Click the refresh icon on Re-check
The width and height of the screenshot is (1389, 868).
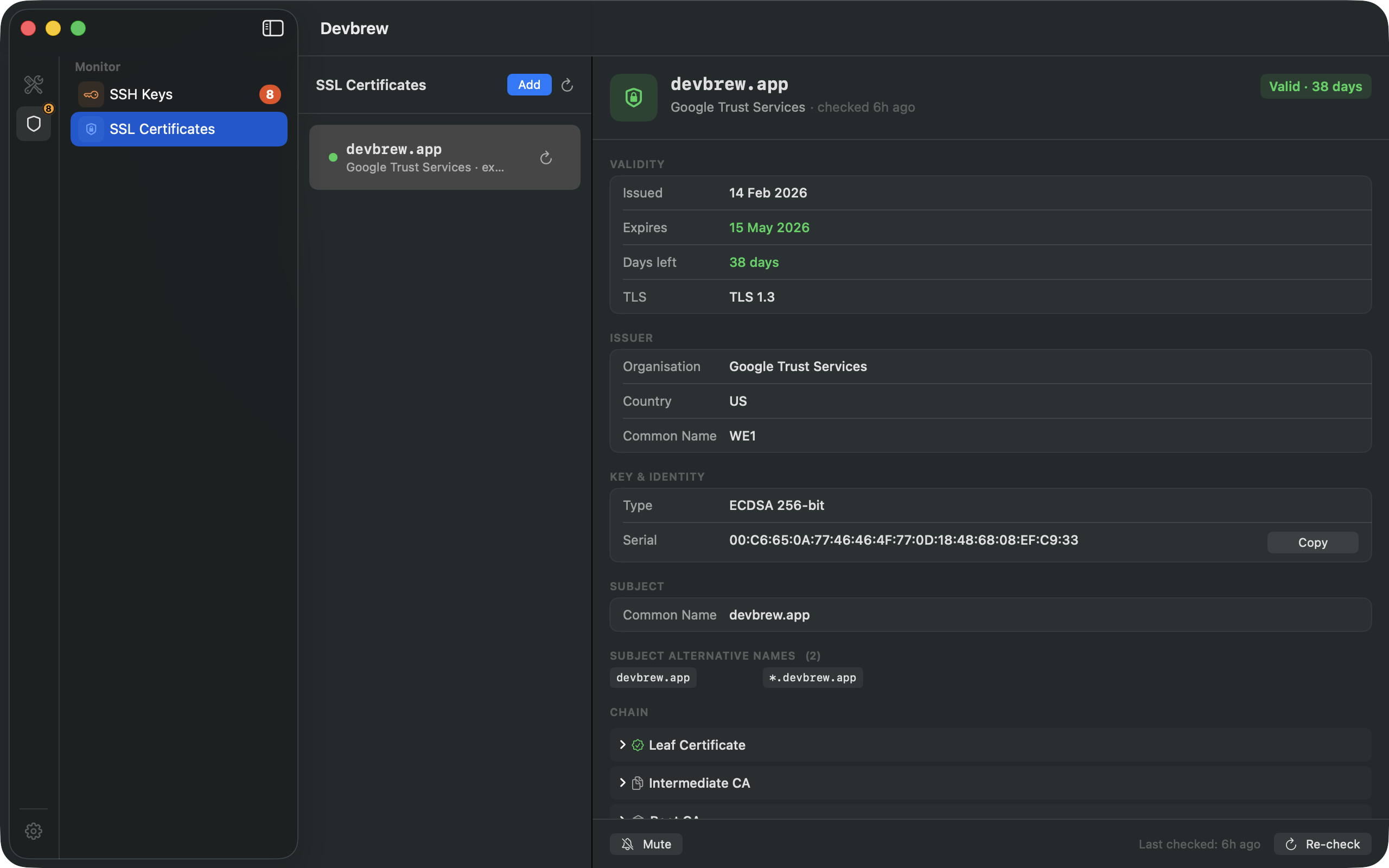(x=1291, y=844)
